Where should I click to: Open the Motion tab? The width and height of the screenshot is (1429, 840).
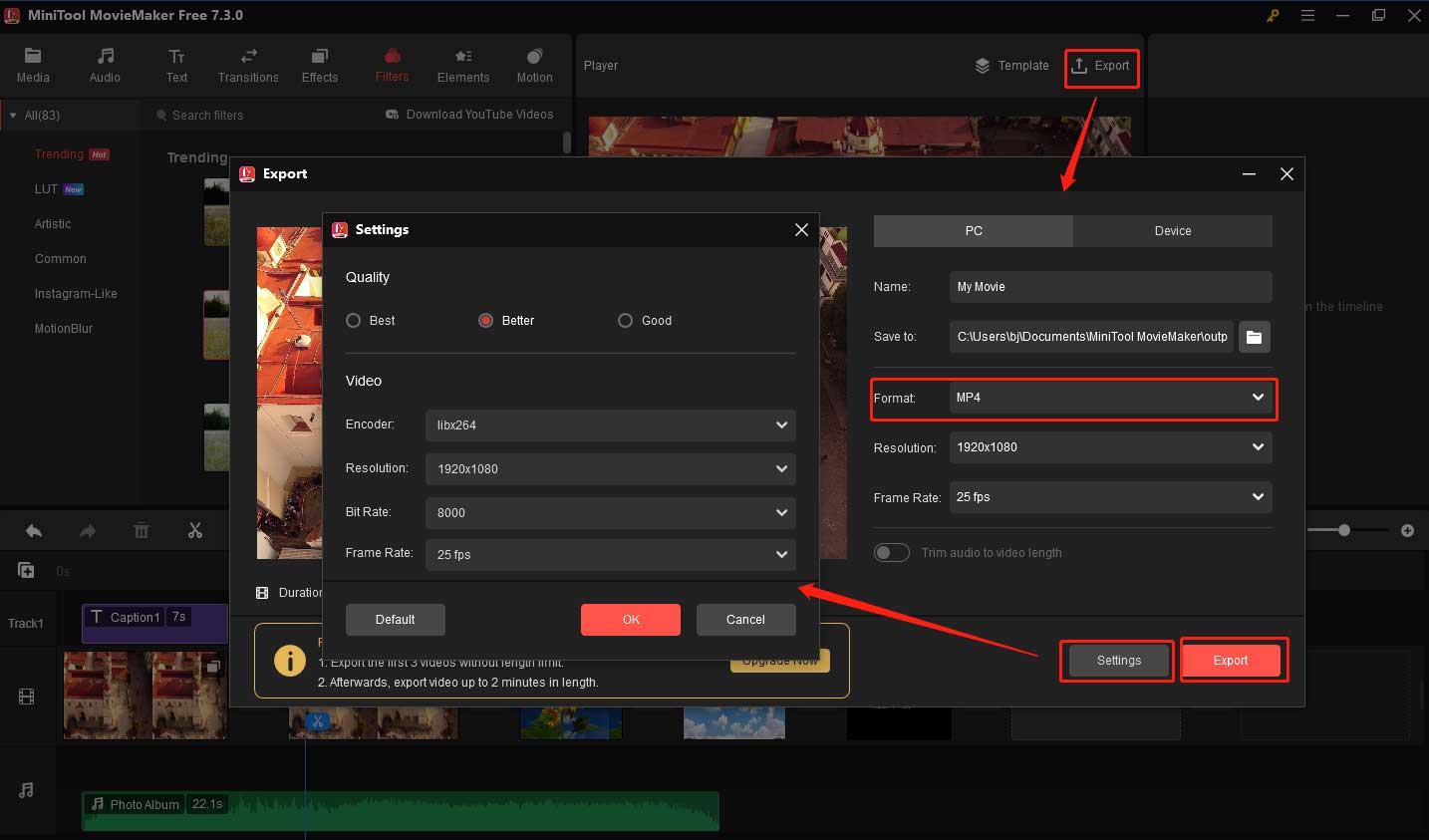coord(534,66)
